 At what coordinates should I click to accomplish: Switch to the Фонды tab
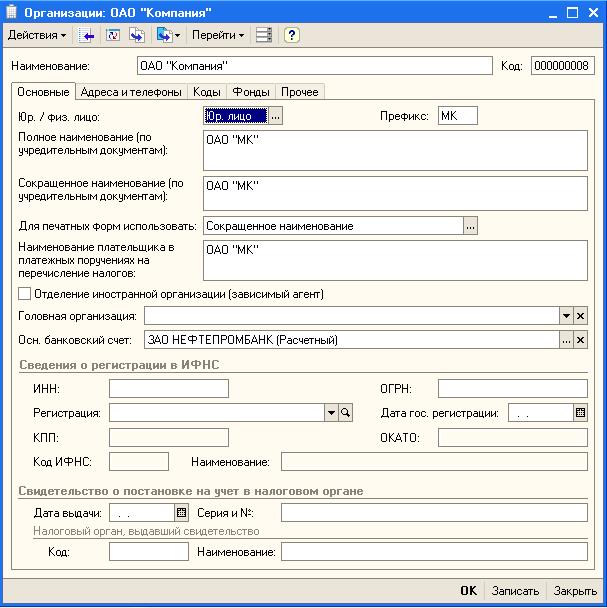[250, 92]
